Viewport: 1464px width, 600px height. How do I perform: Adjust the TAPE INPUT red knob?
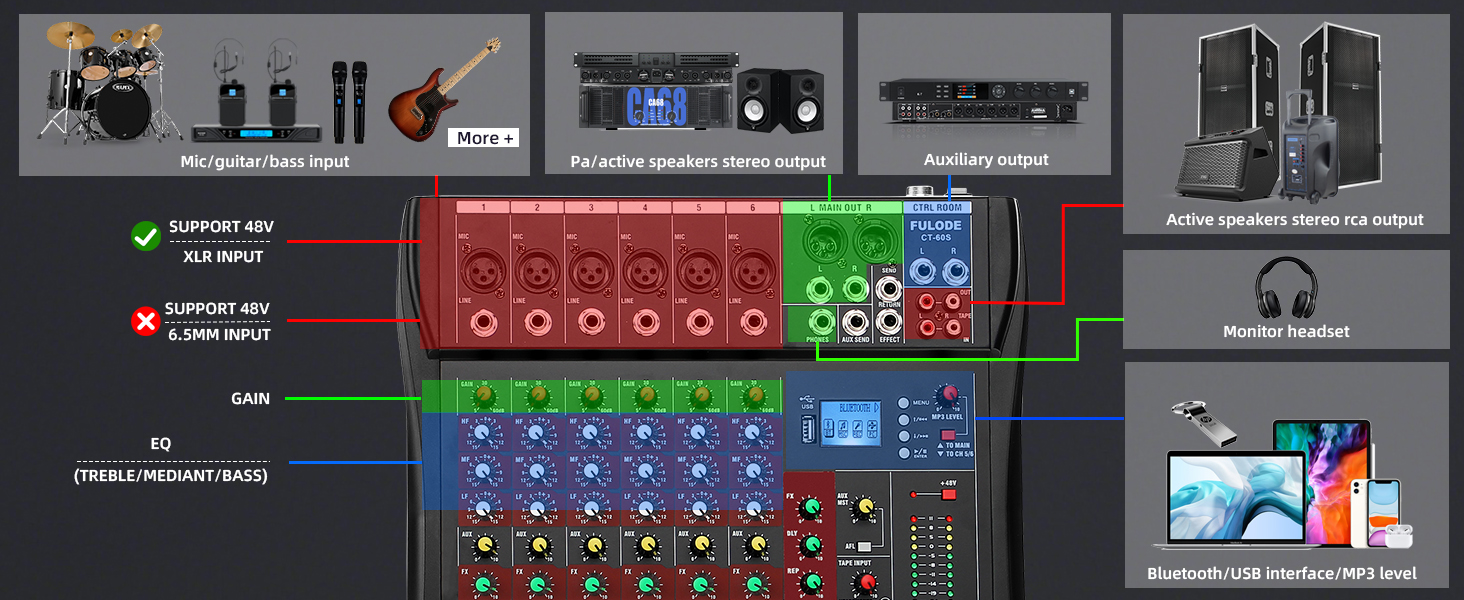pos(866,582)
